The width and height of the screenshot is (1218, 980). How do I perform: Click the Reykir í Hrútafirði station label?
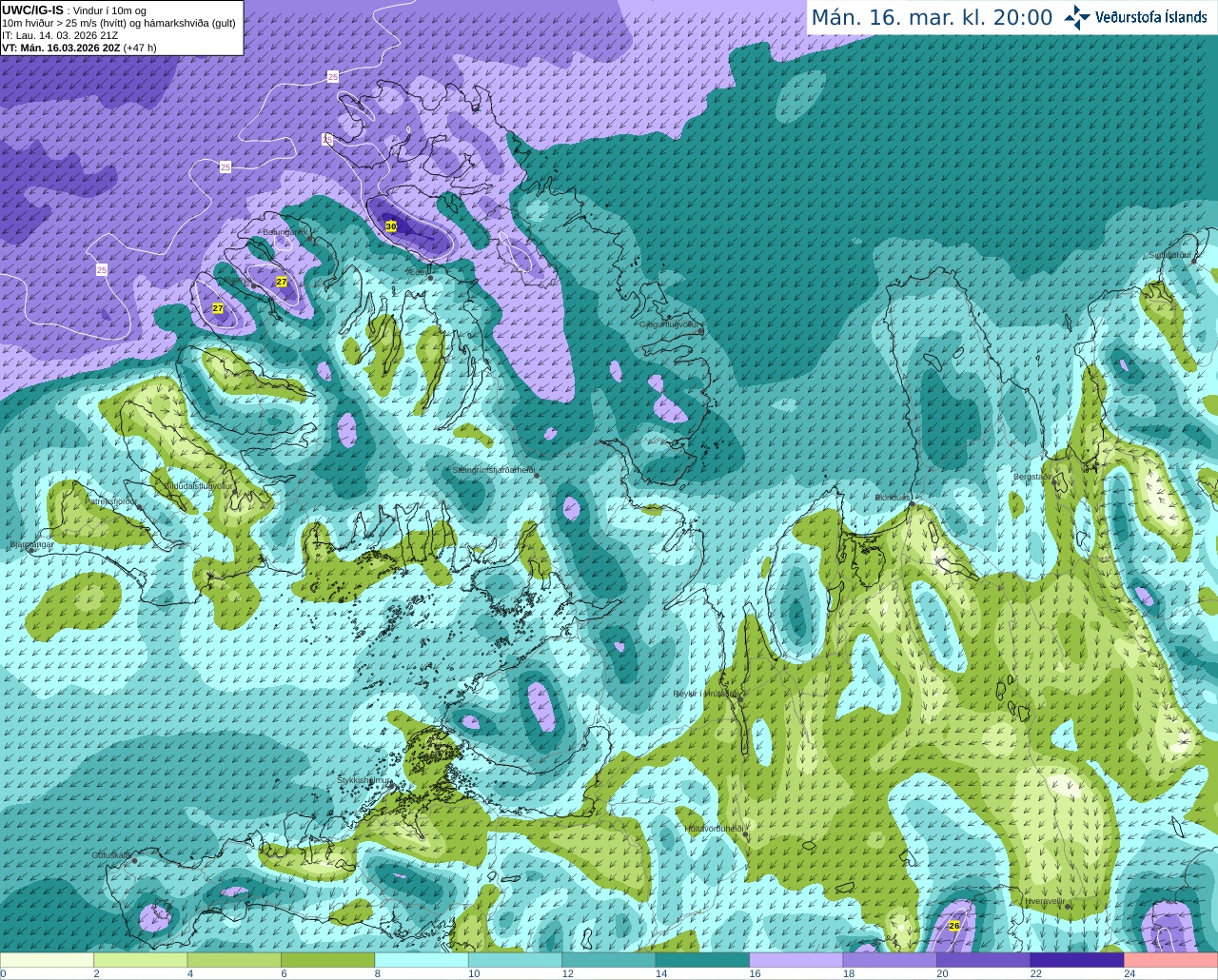[x=705, y=694]
